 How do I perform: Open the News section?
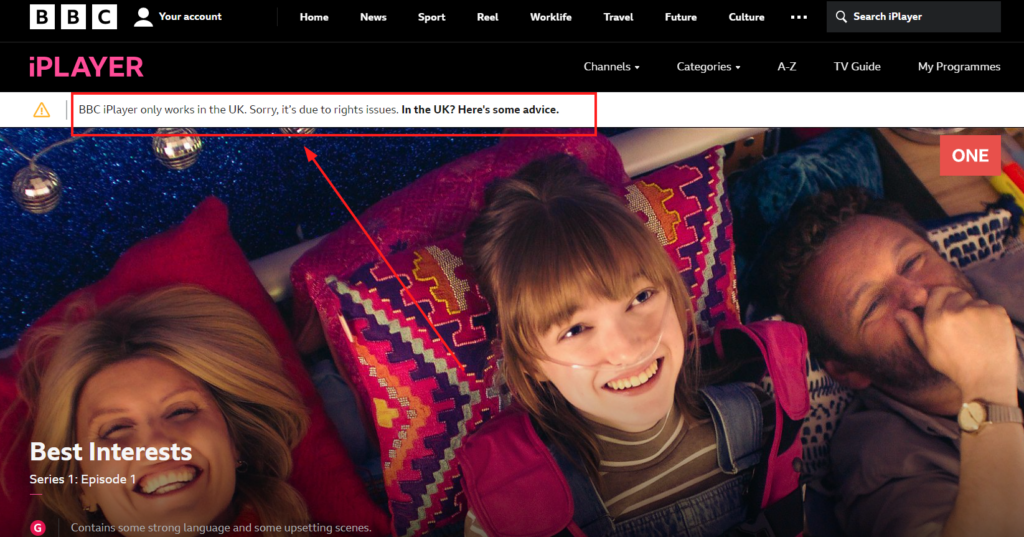coord(373,17)
